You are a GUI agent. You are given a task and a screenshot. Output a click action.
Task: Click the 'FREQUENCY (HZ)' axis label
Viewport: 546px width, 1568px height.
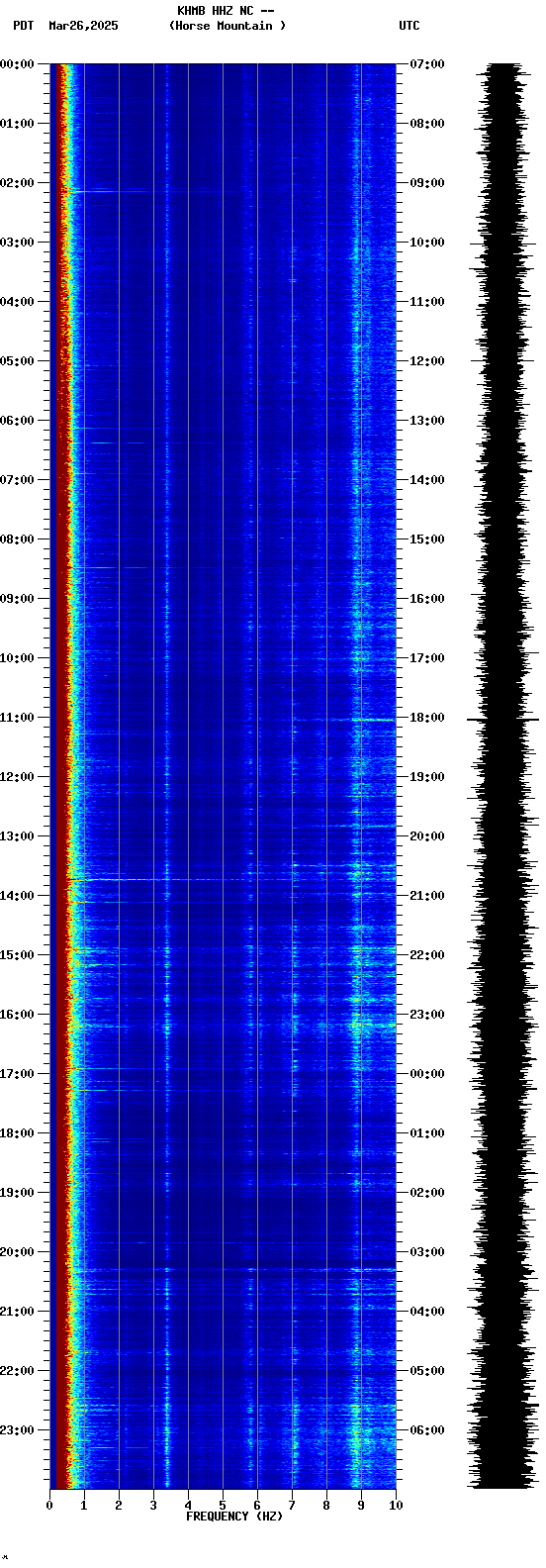point(234,1517)
